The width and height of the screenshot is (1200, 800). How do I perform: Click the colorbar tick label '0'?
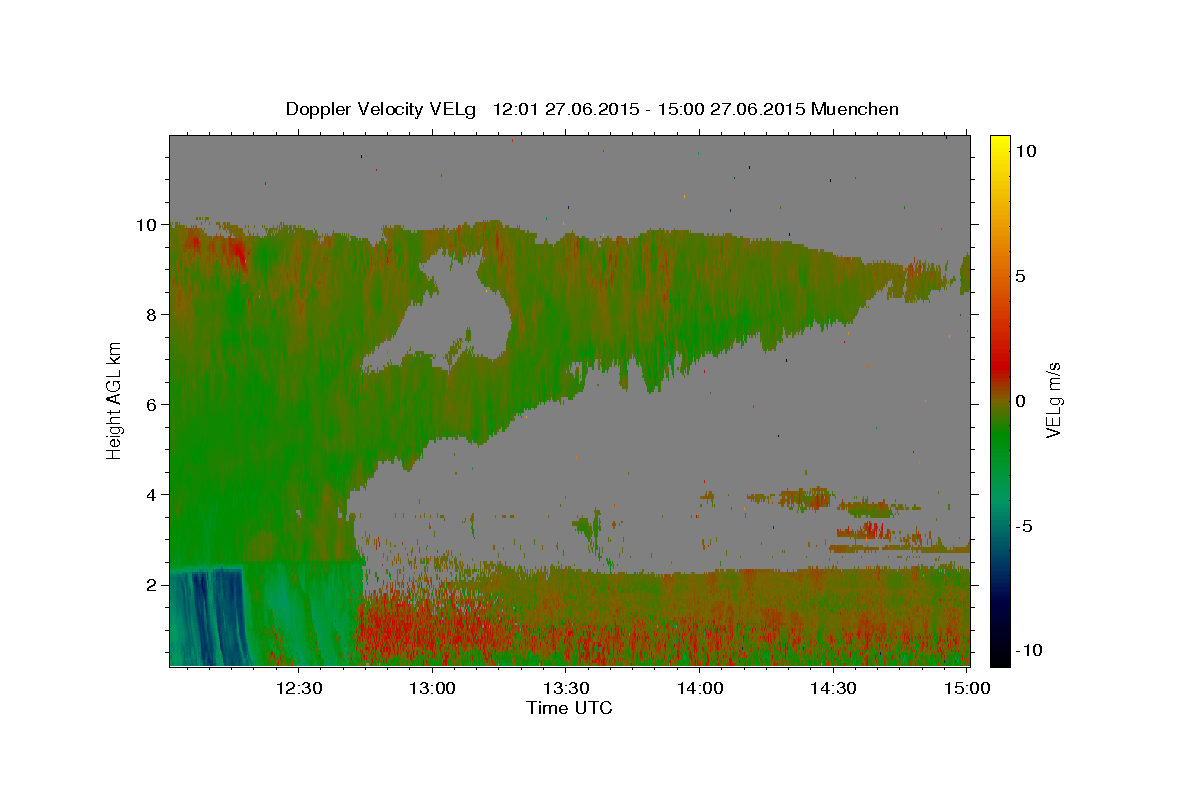(1019, 401)
